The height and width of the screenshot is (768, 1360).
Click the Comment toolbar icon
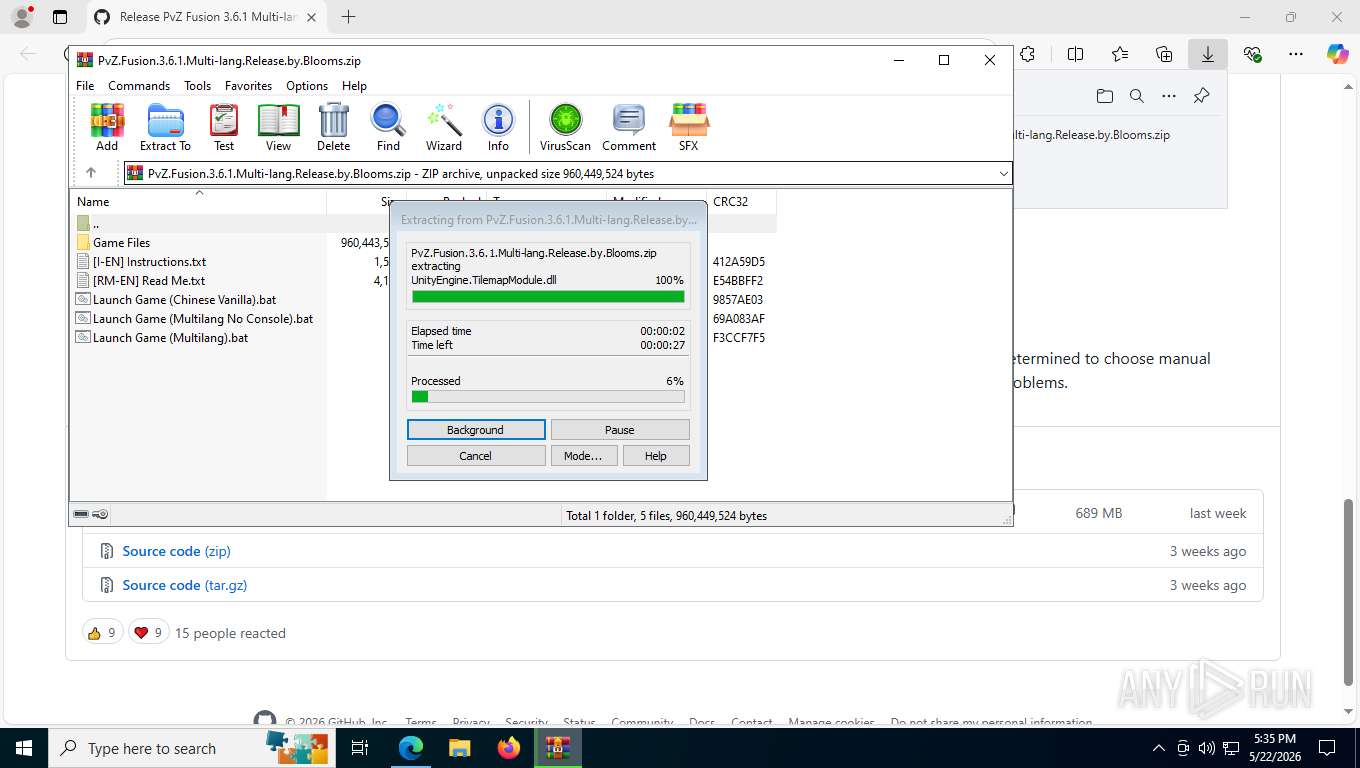629,127
